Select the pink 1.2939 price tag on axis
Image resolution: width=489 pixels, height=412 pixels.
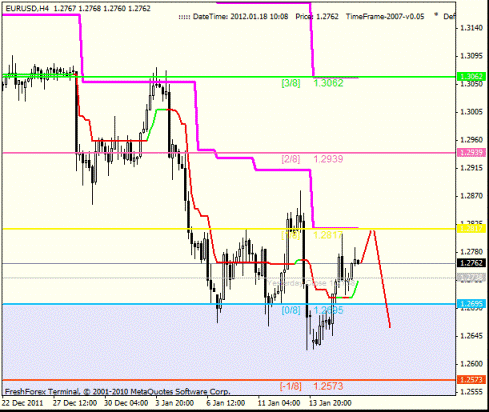point(472,153)
